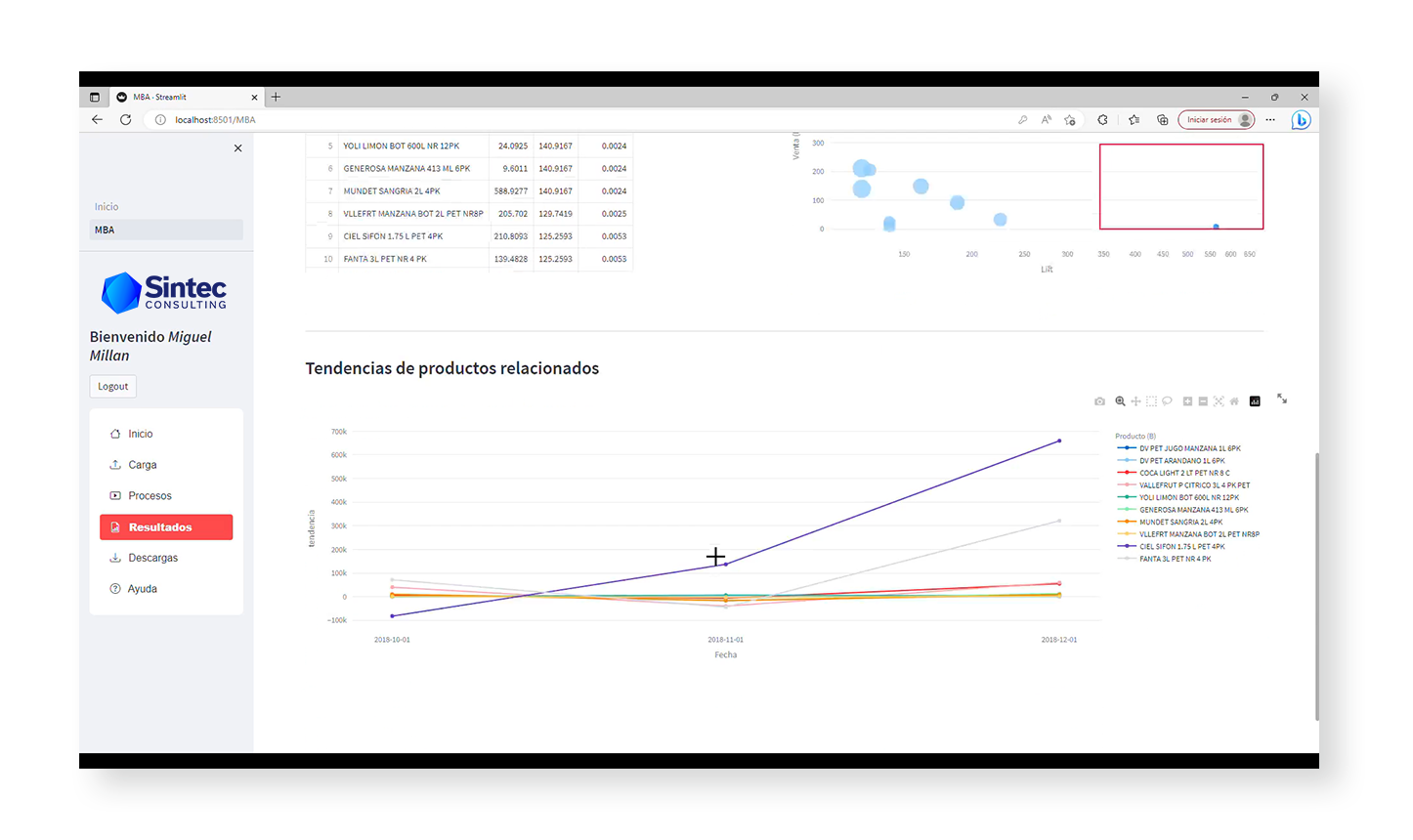Open the Plotly logo link icon
The image size is (1413, 840).
point(1255,401)
